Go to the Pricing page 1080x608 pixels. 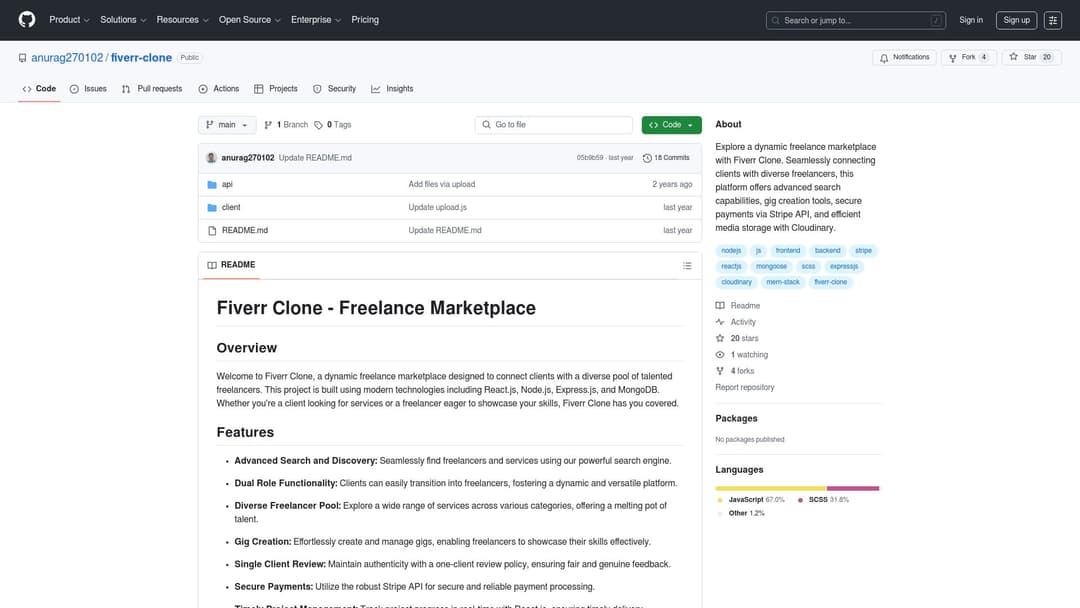(x=365, y=20)
